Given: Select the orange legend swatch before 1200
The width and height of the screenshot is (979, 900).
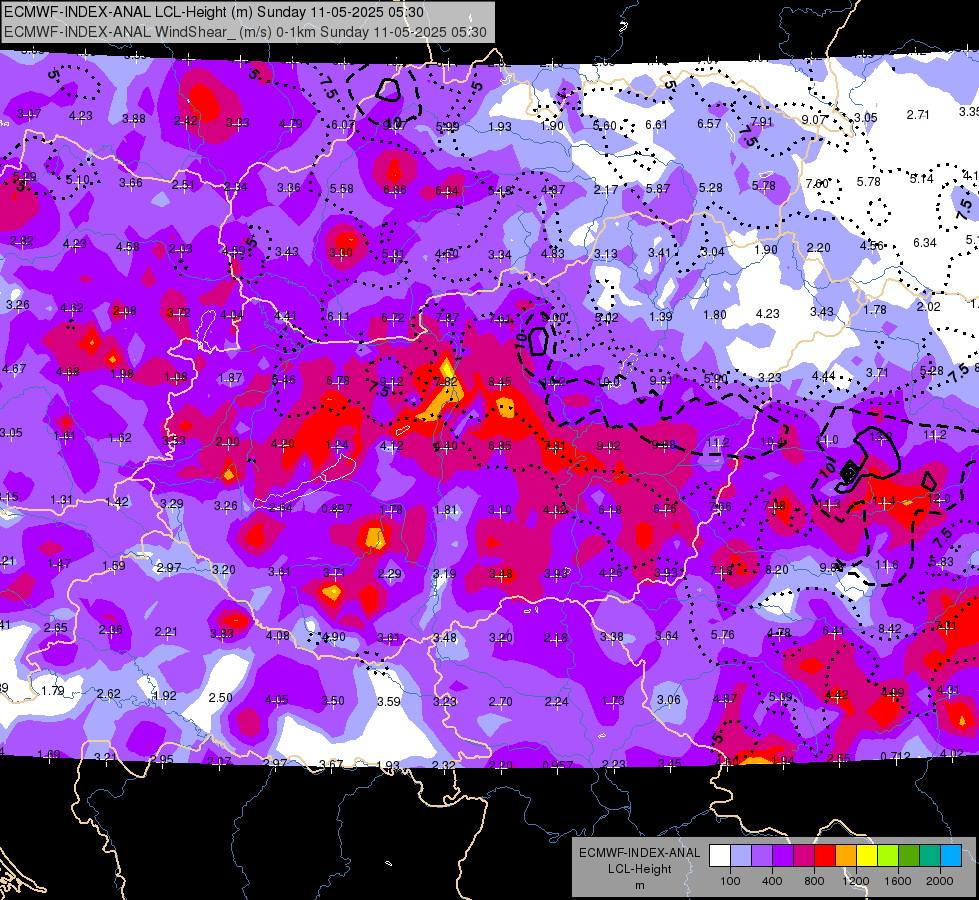Looking at the screenshot, I should 846,856.
